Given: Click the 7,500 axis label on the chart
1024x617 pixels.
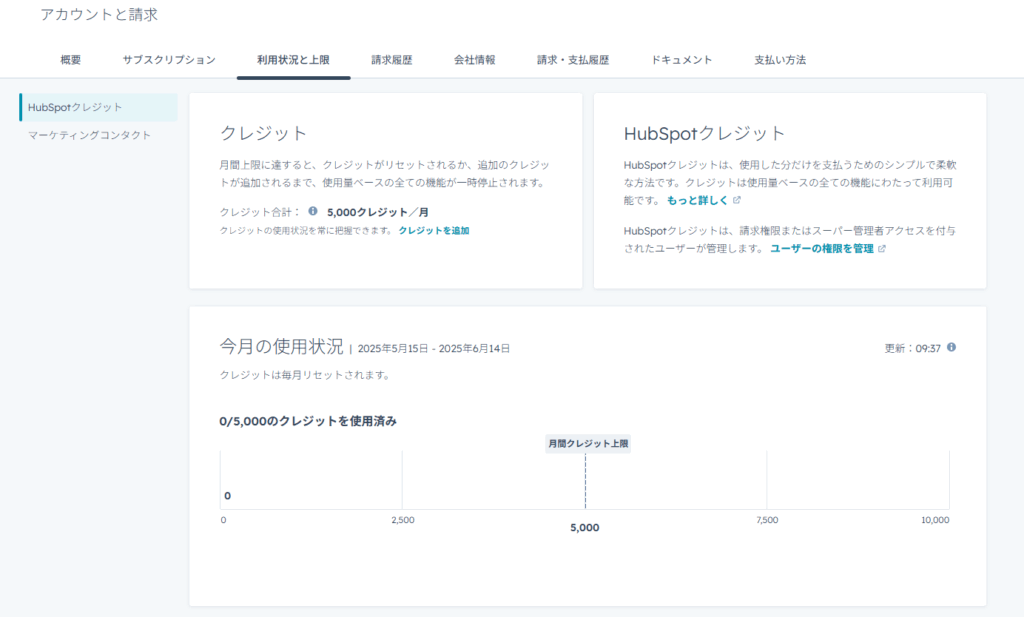Looking at the screenshot, I should [767, 520].
